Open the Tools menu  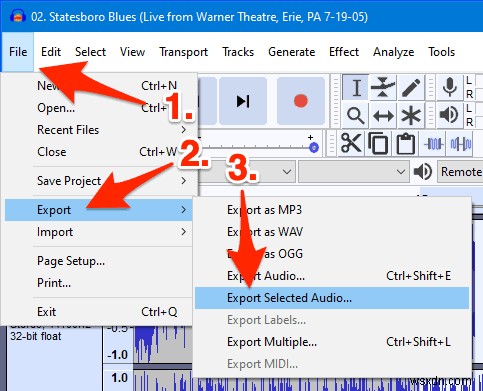coord(441,52)
